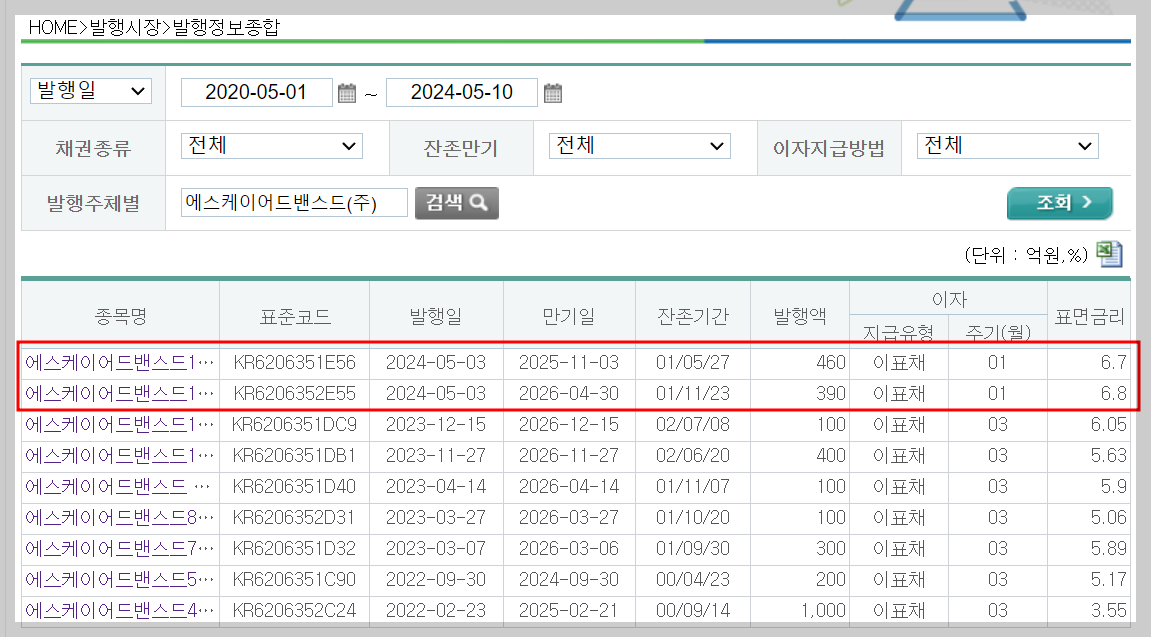Screen dimensions: 1151x637
Task: Click the 잔존기간 column header
Action: (x=693, y=316)
